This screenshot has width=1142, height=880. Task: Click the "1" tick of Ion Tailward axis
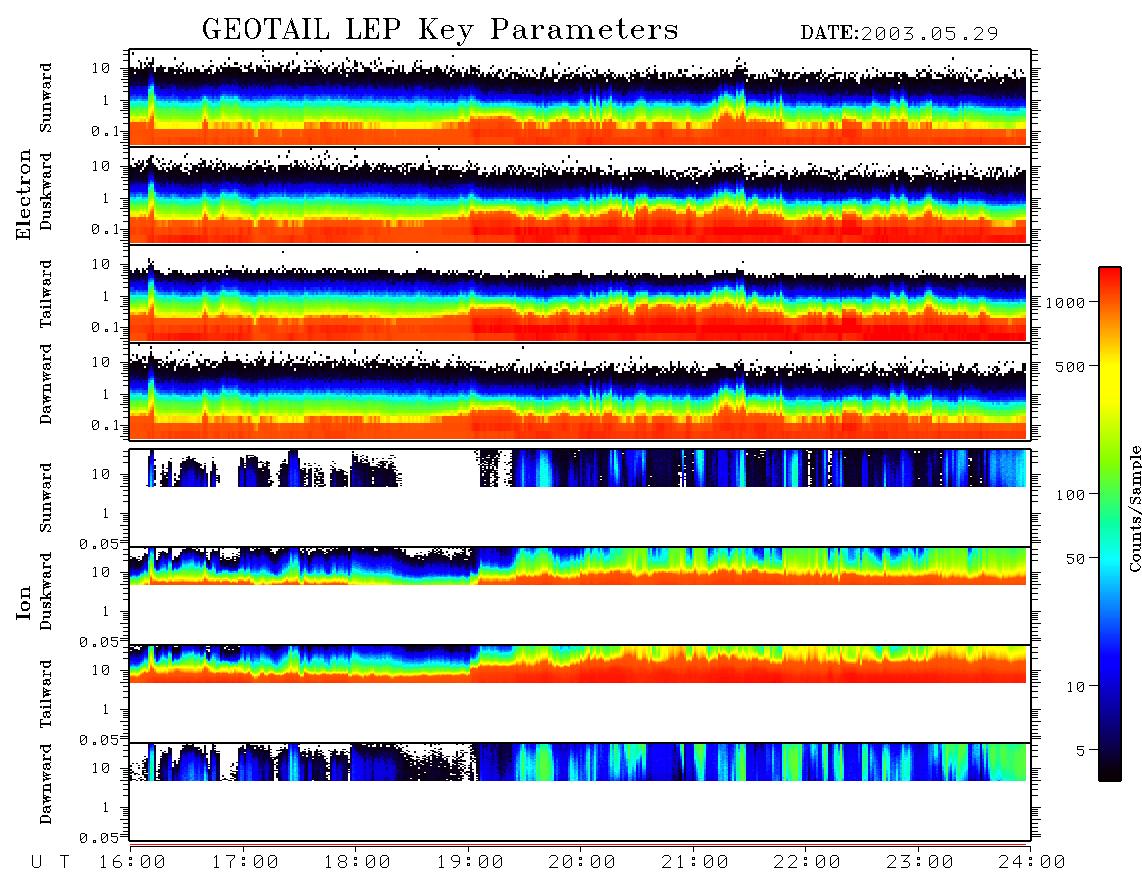pos(106,710)
